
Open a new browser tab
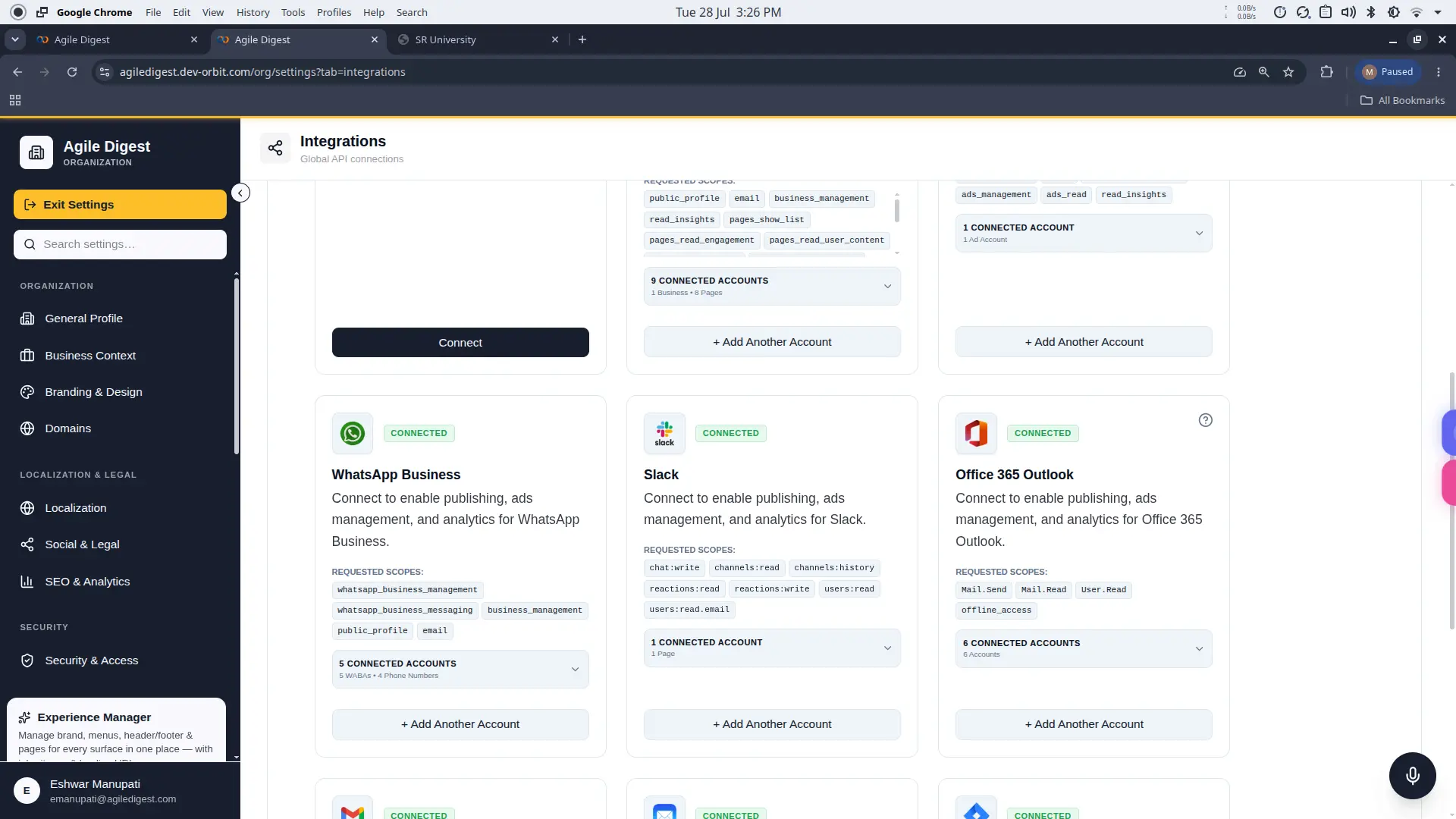point(582,39)
